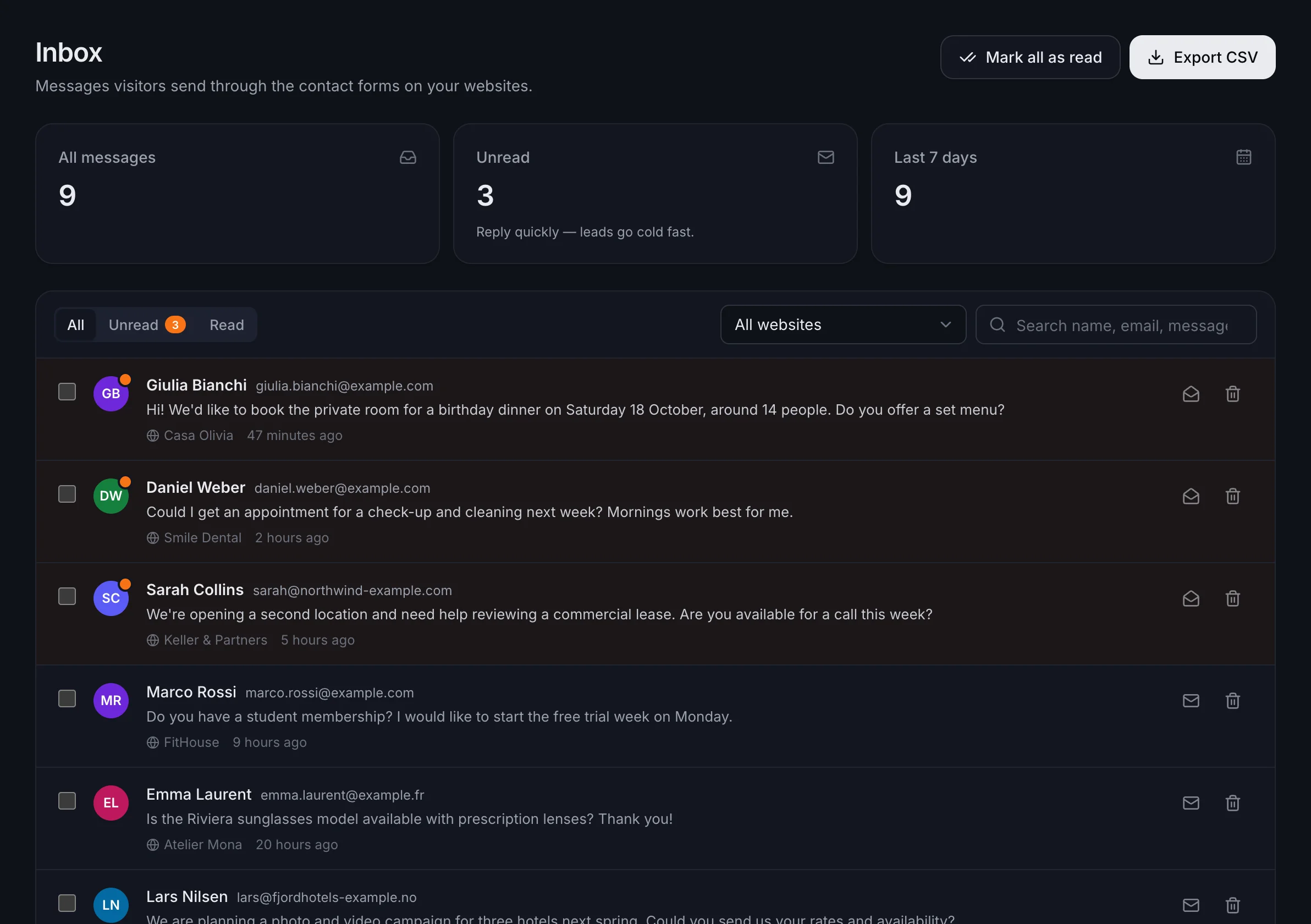Image resolution: width=1311 pixels, height=924 pixels.
Task: Focus the search name, email, message field
Action: tap(1116, 324)
